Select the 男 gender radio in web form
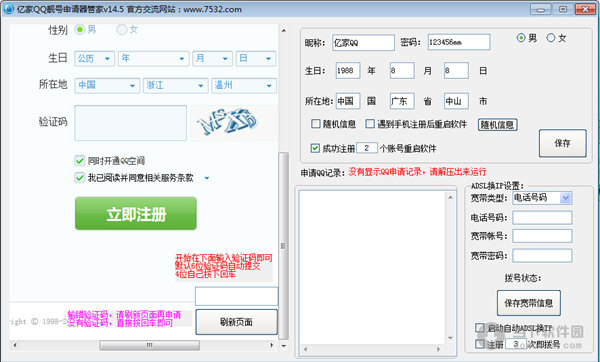This screenshot has height=362, width=600. [80, 29]
